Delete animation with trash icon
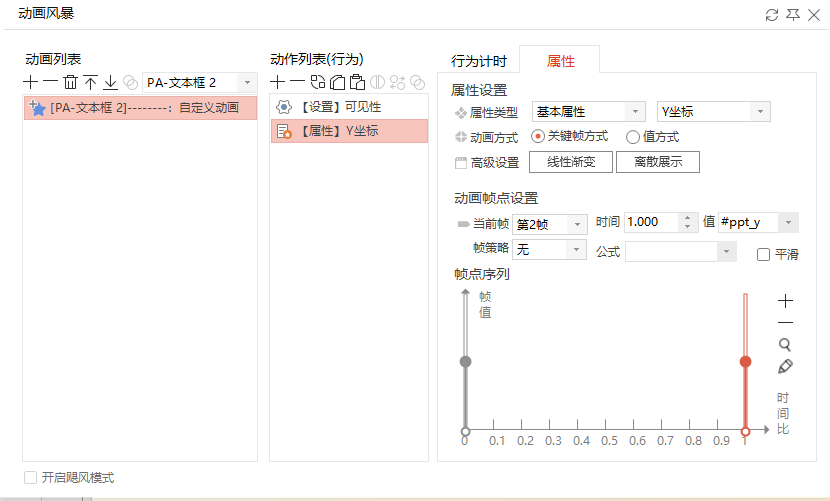Viewport: 830px width, 501px height. [70, 82]
